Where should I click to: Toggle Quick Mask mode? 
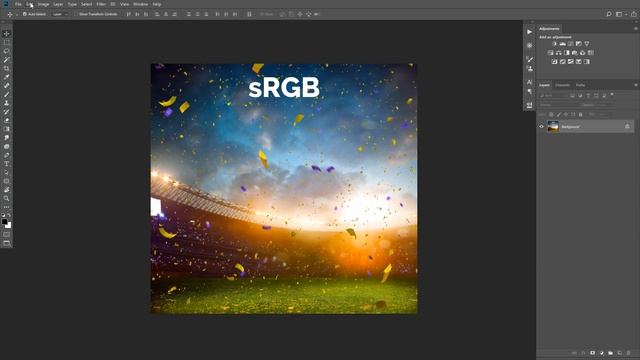click(7, 234)
